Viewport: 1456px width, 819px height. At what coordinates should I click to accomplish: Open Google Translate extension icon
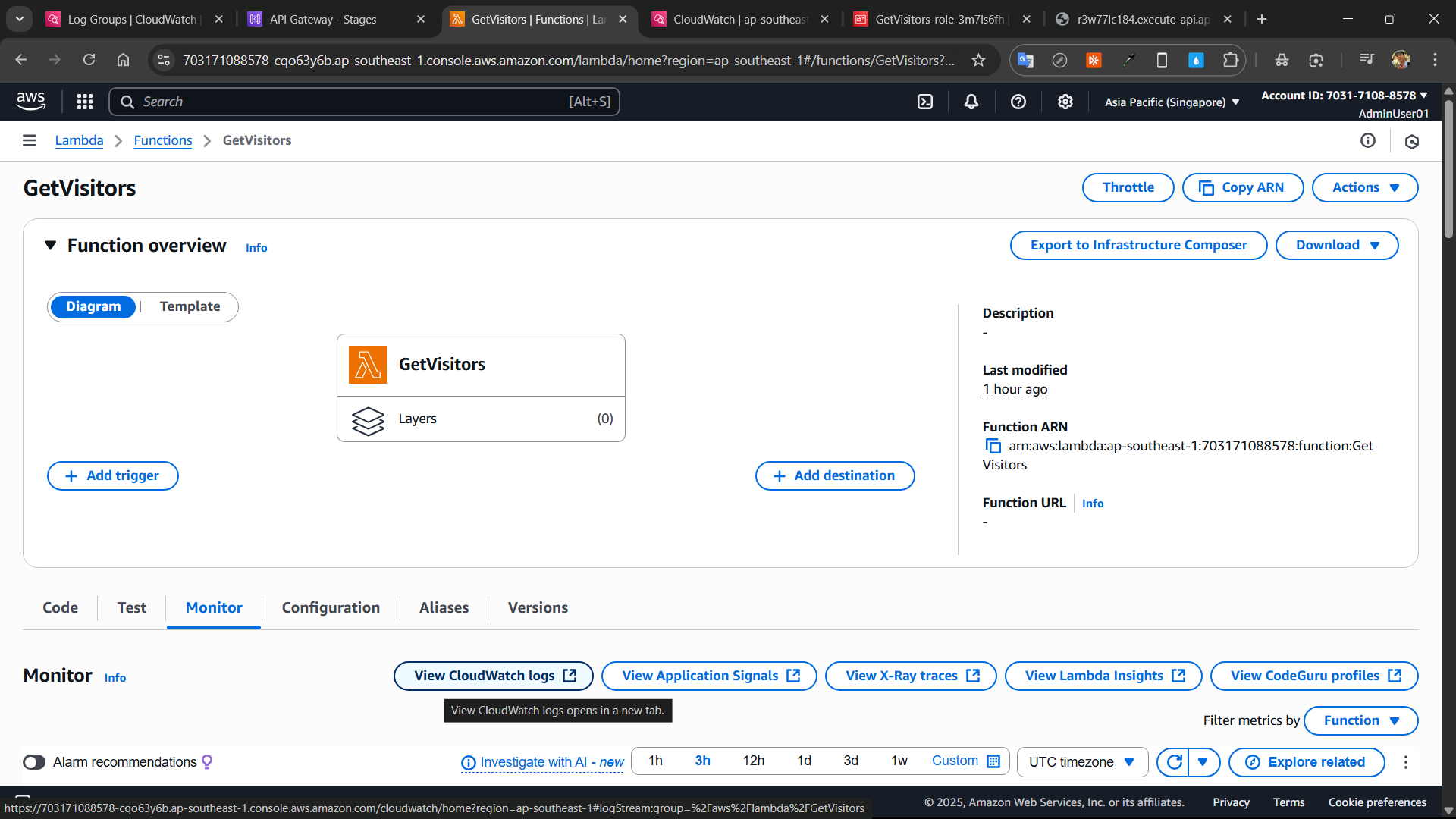(1025, 60)
